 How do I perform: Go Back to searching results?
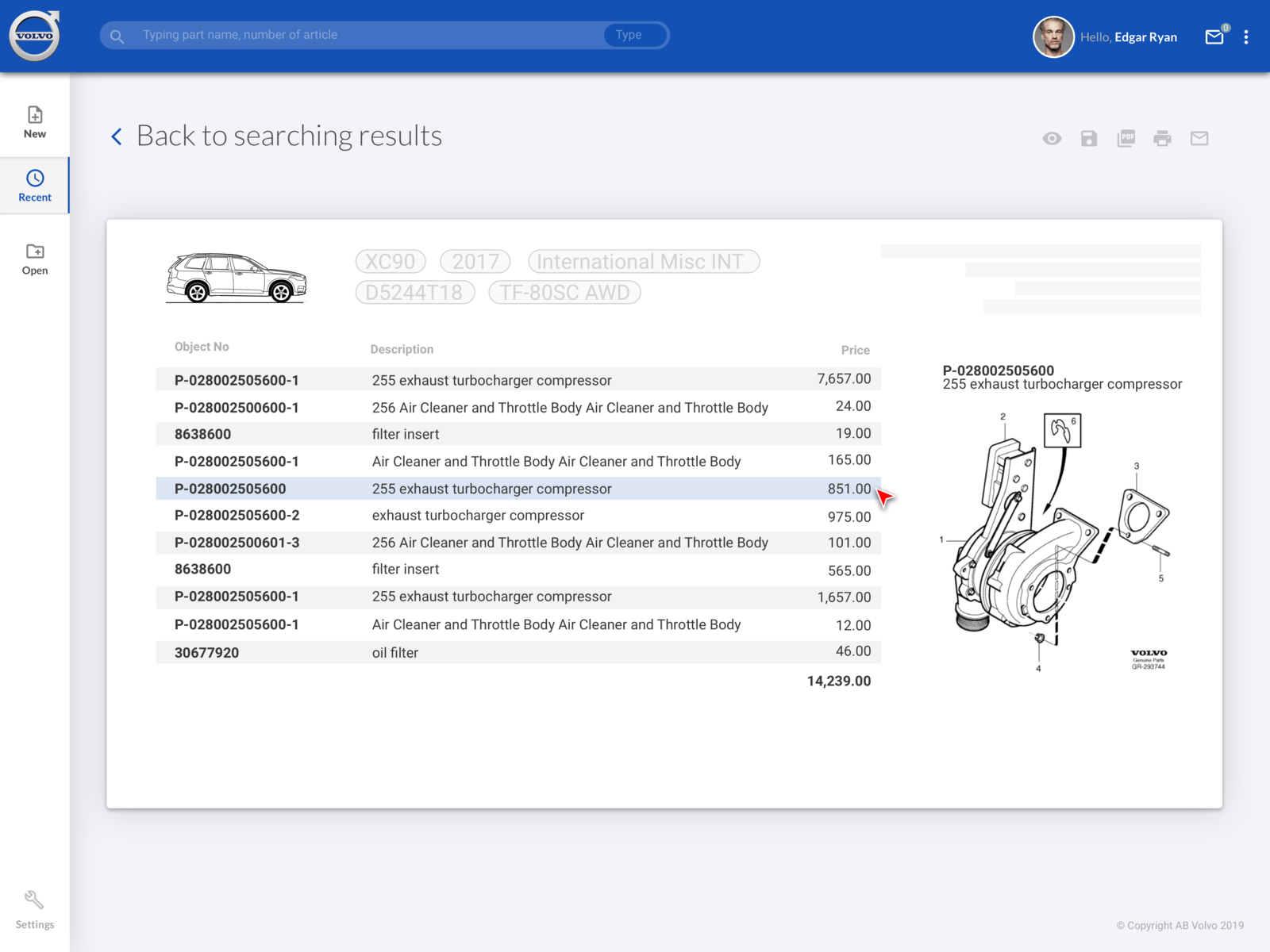(289, 136)
